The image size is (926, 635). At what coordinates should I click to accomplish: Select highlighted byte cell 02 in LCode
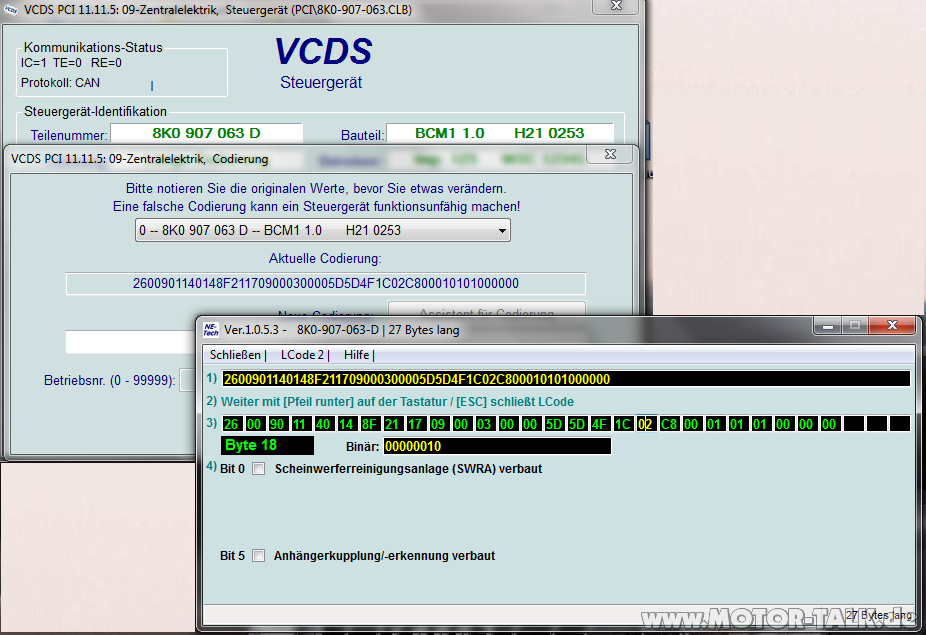[645, 424]
